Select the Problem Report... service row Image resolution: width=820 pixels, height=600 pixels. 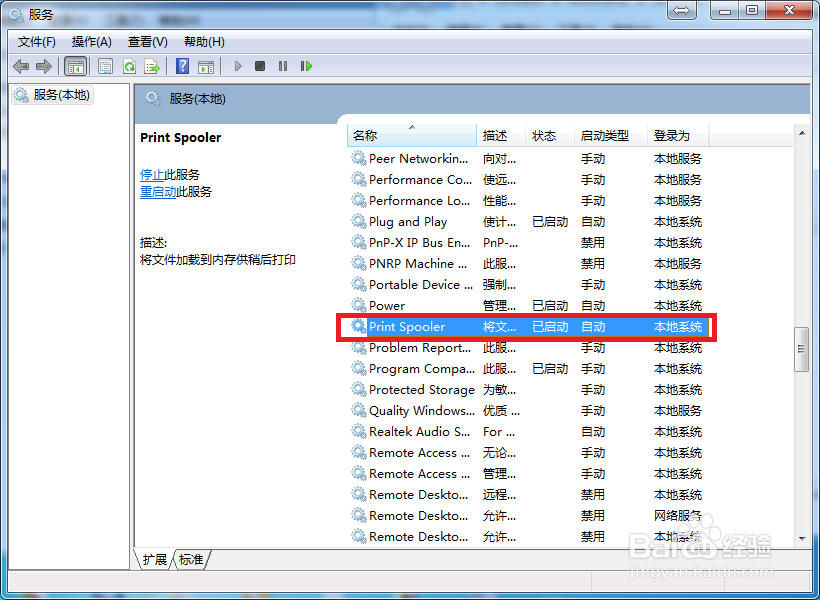click(x=530, y=347)
